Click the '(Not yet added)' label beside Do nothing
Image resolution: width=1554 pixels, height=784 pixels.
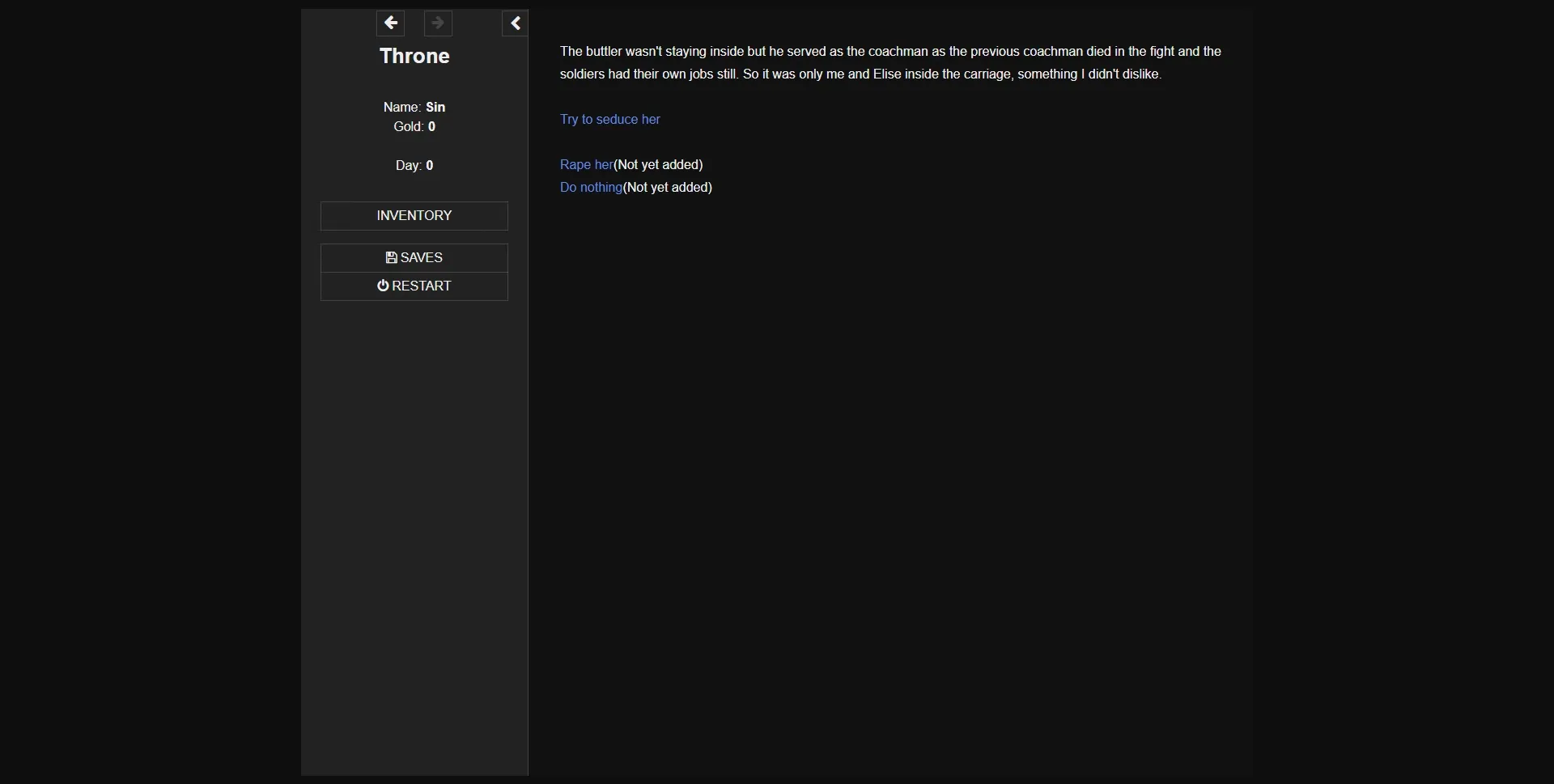pyautogui.click(x=668, y=187)
